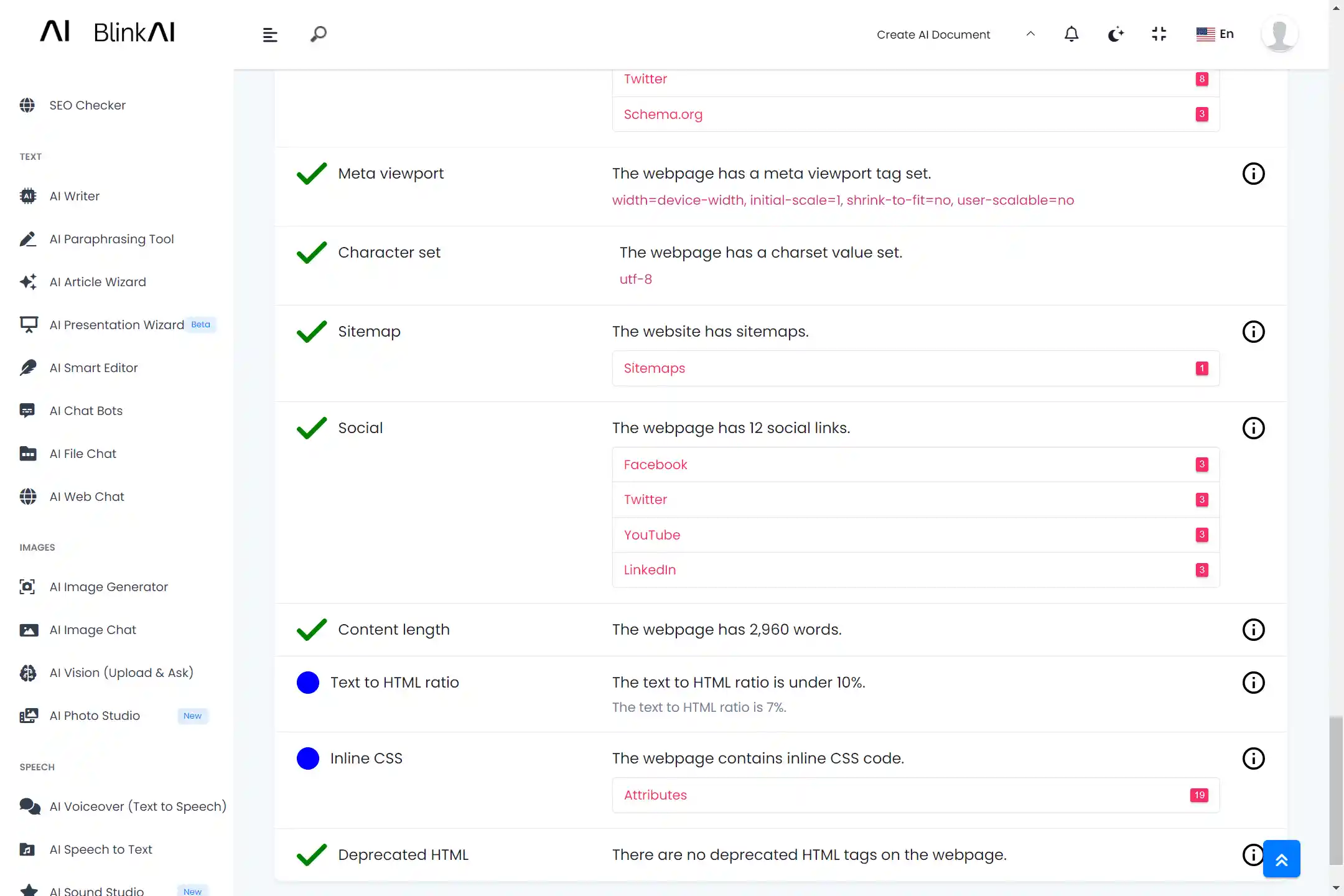Toggle dark mode moon icon
The width and height of the screenshot is (1344, 896).
coord(1115,34)
